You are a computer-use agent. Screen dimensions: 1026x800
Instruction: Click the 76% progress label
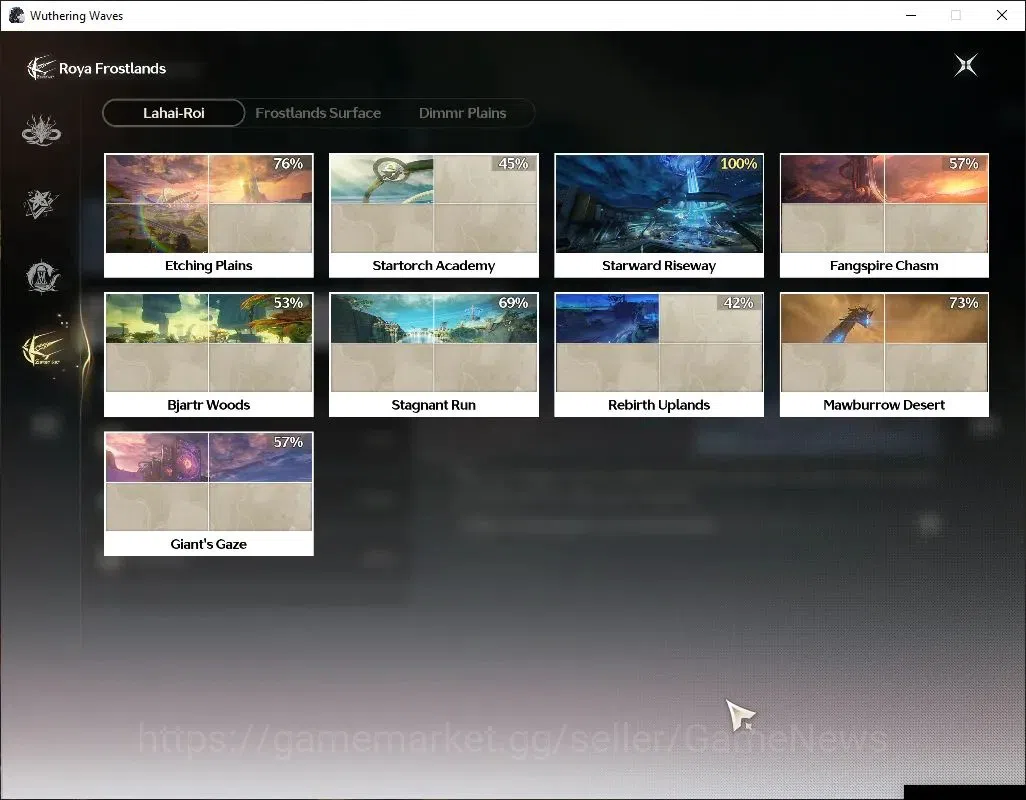[288, 164]
